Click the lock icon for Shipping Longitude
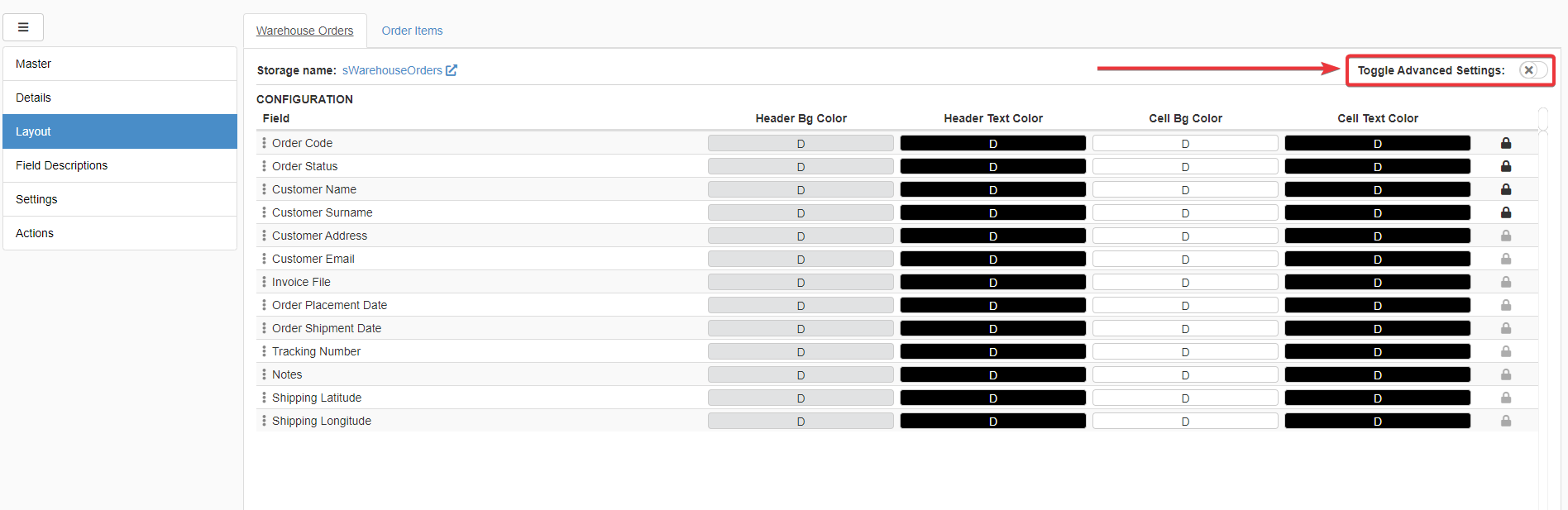This screenshot has width=1568, height=510. (1506, 421)
